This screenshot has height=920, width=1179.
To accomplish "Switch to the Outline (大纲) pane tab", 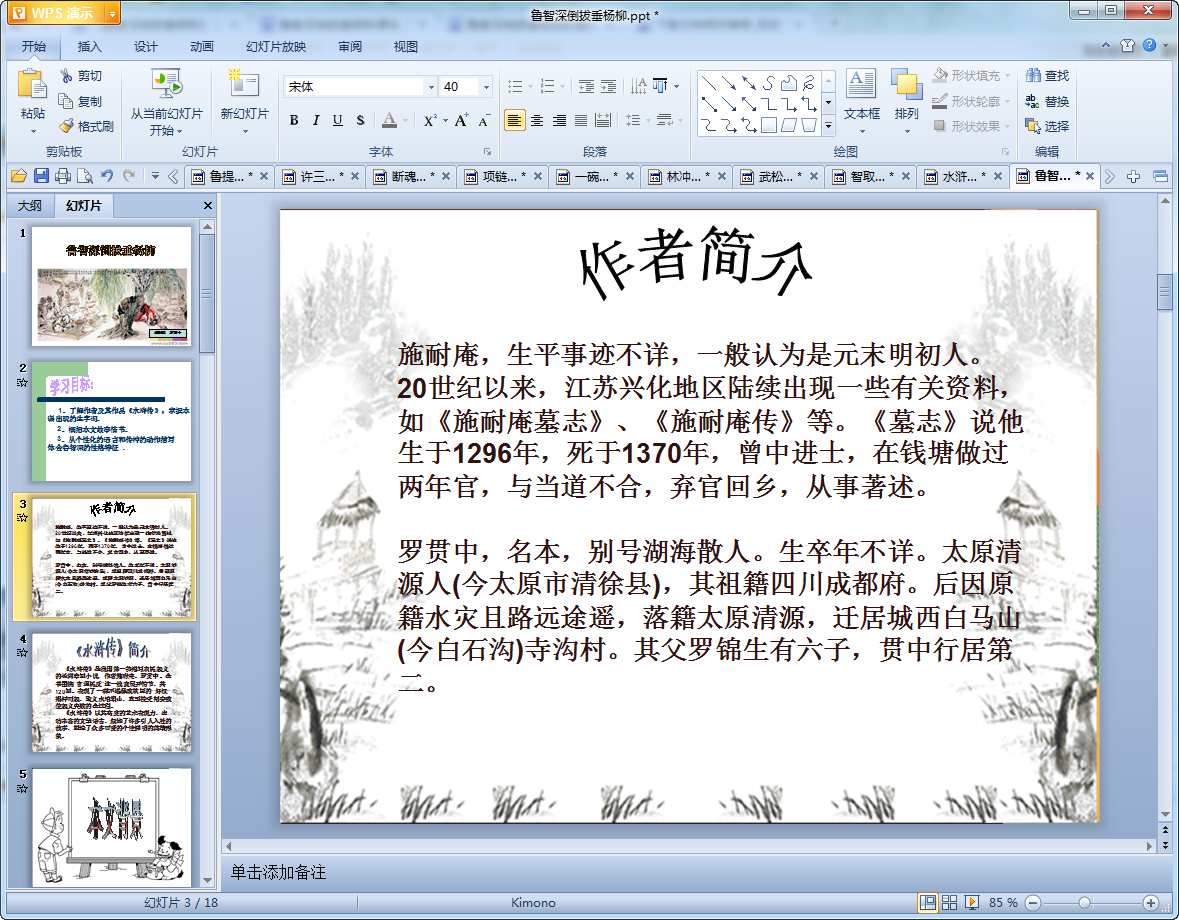I will 30,205.
